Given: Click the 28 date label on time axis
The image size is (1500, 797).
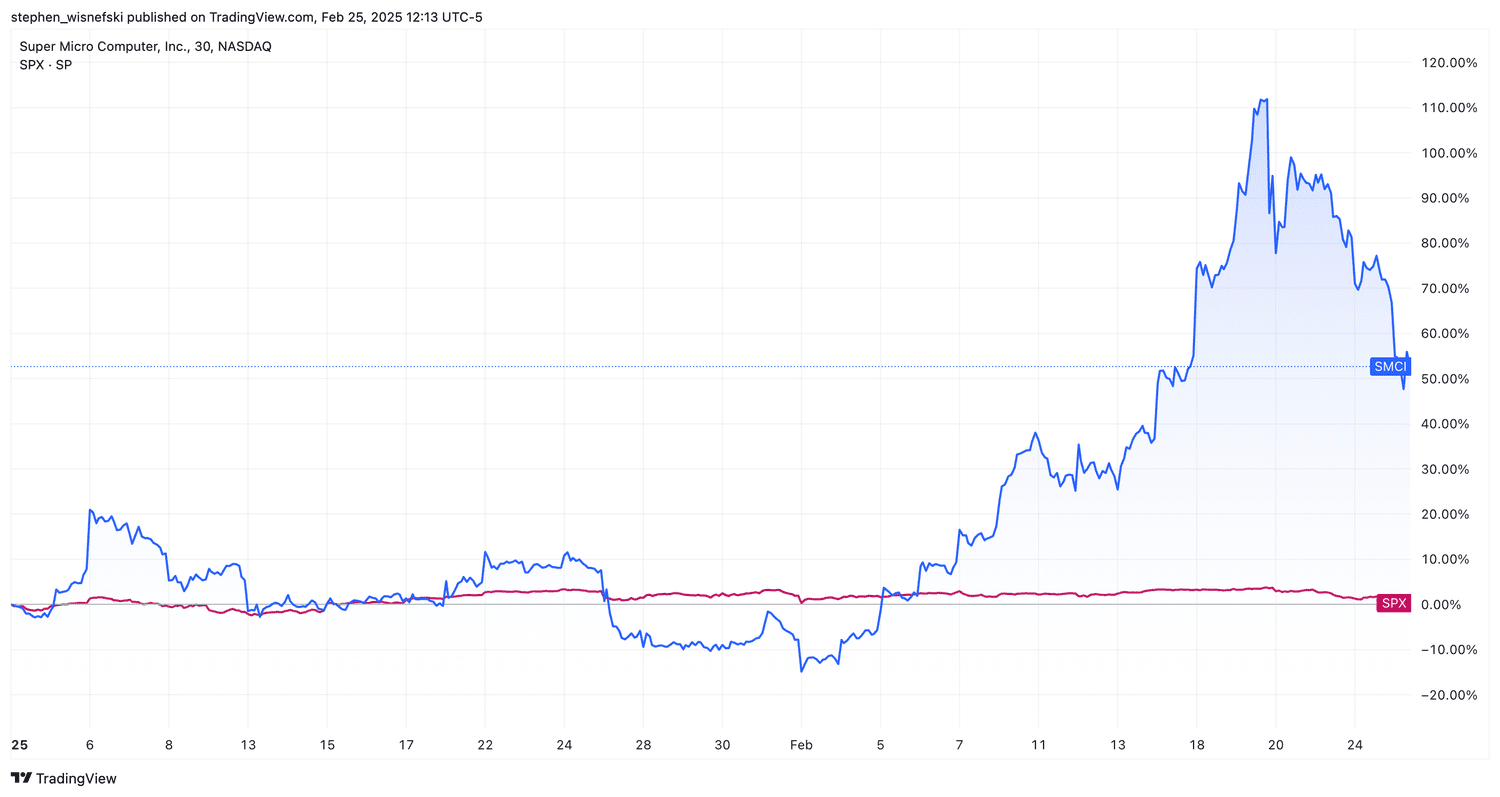Looking at the screenshot, I should pos(643,745).
